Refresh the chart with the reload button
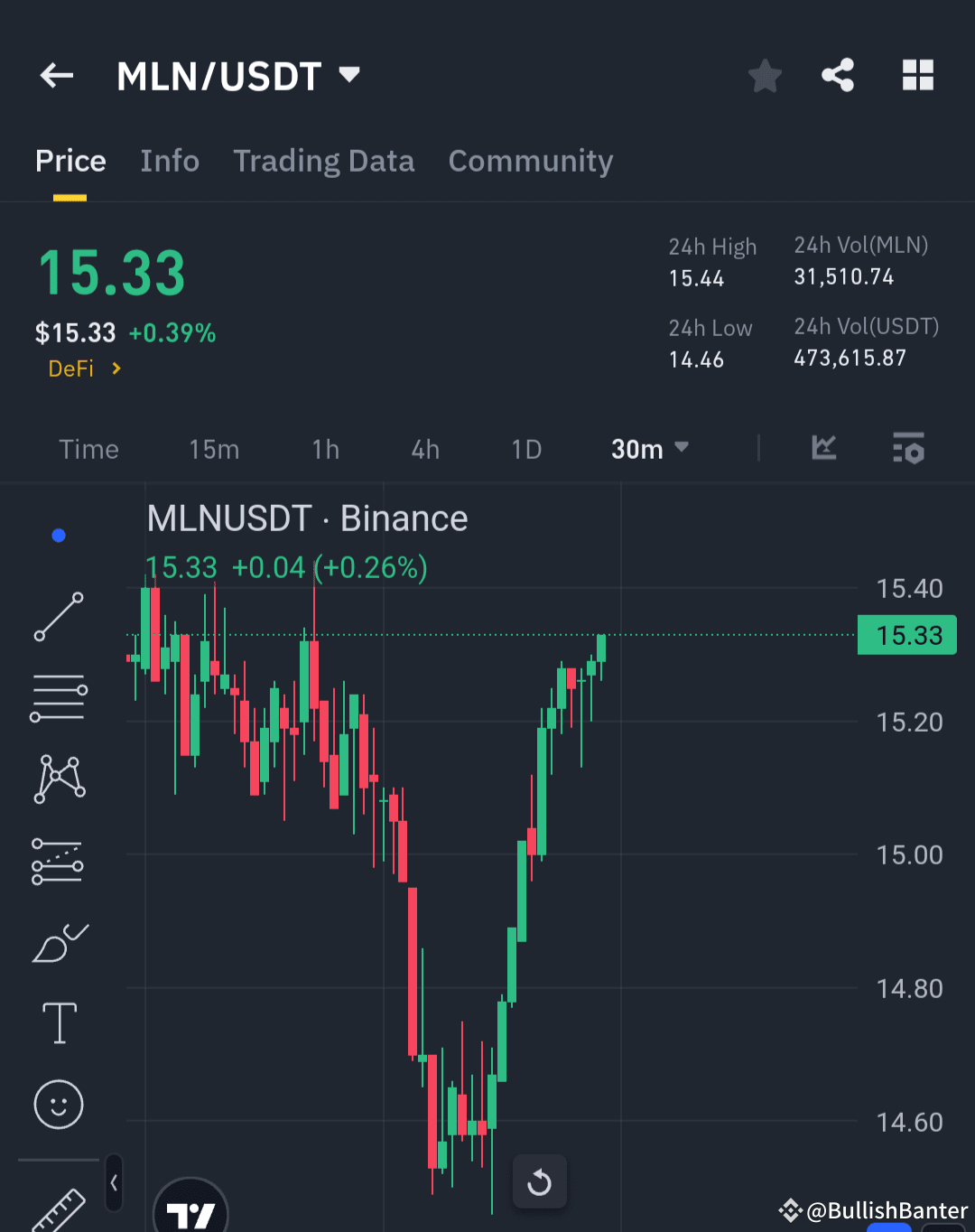This screenshot has width=975, height=1232. (539, 1181)
